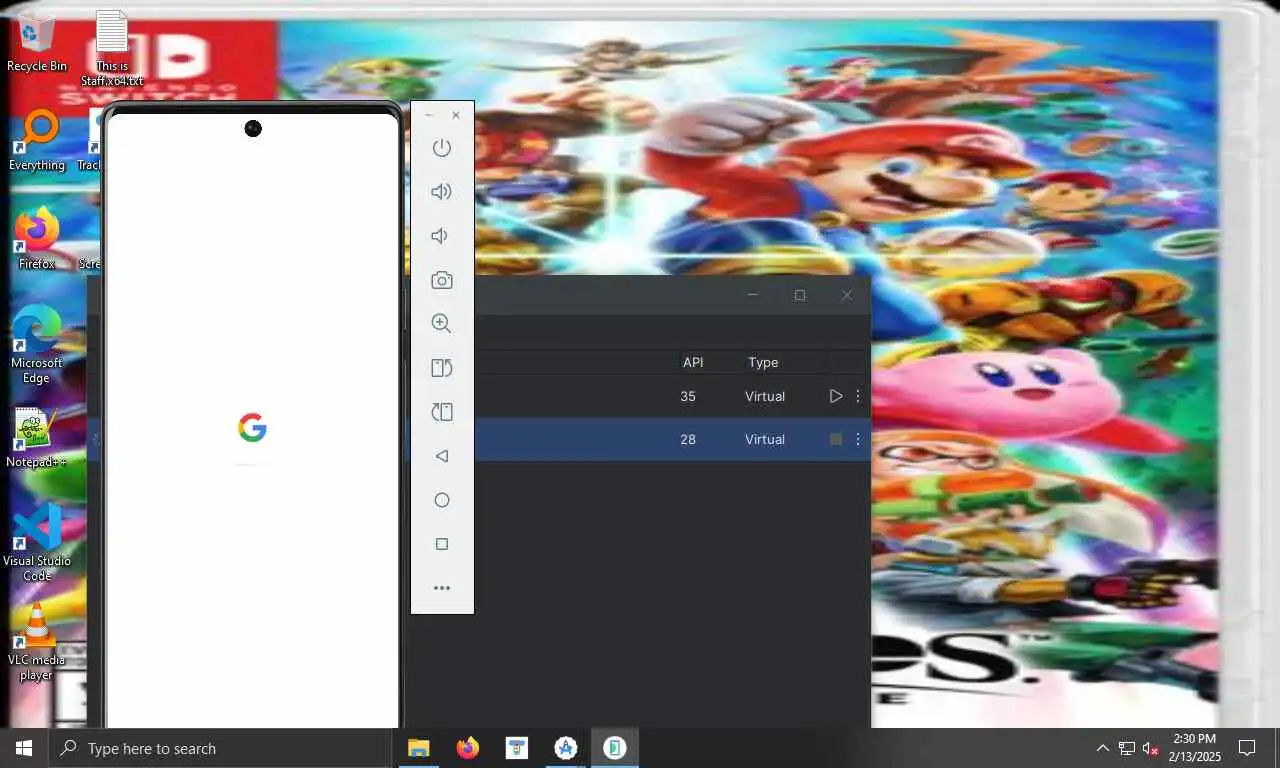1280x768 pixels.
Task: Open more options for API 35 device
Action: tap(858, 396)
